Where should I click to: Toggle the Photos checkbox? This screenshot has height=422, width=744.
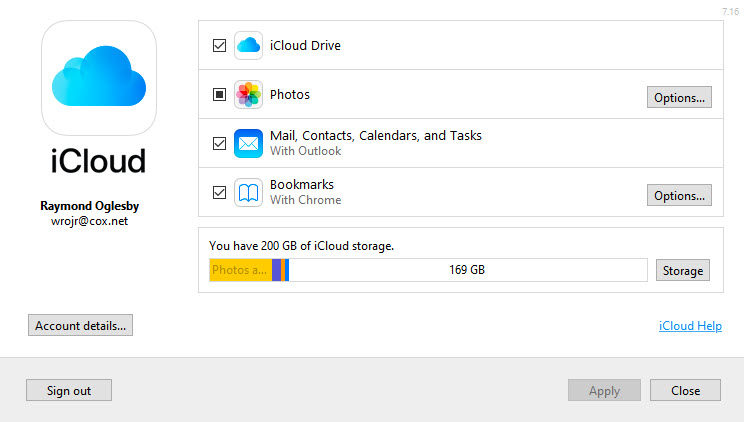[219, 94]
